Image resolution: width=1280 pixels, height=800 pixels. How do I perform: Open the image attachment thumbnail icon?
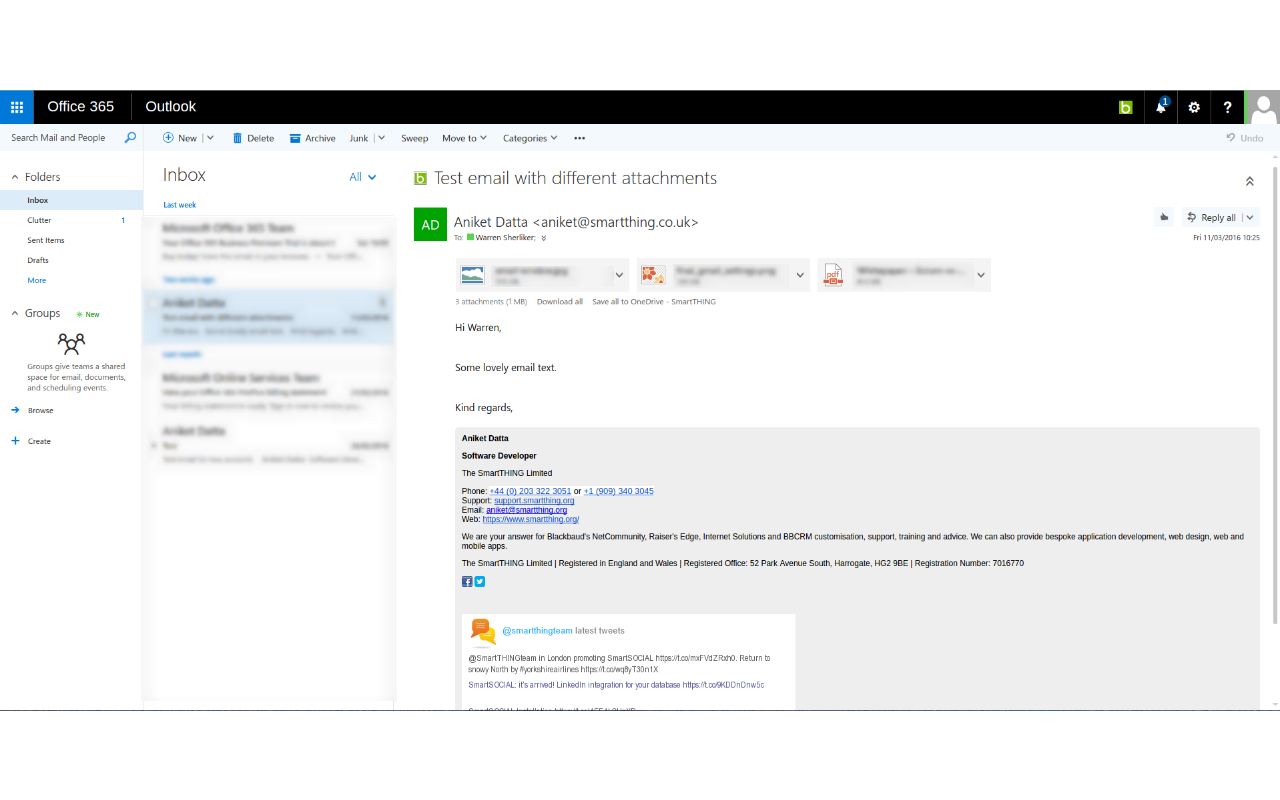point(473,275)
